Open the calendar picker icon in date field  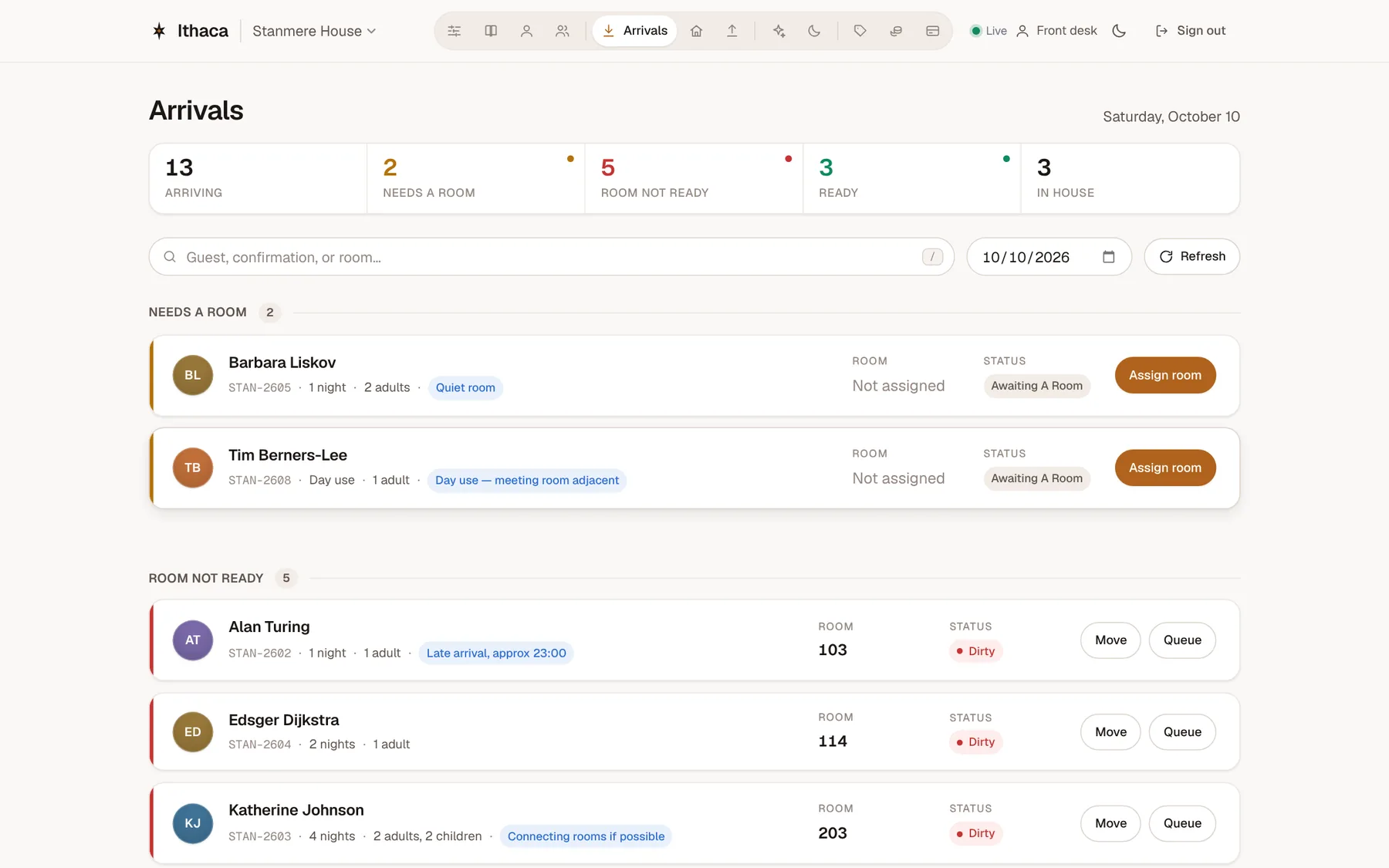point(1109,257)
